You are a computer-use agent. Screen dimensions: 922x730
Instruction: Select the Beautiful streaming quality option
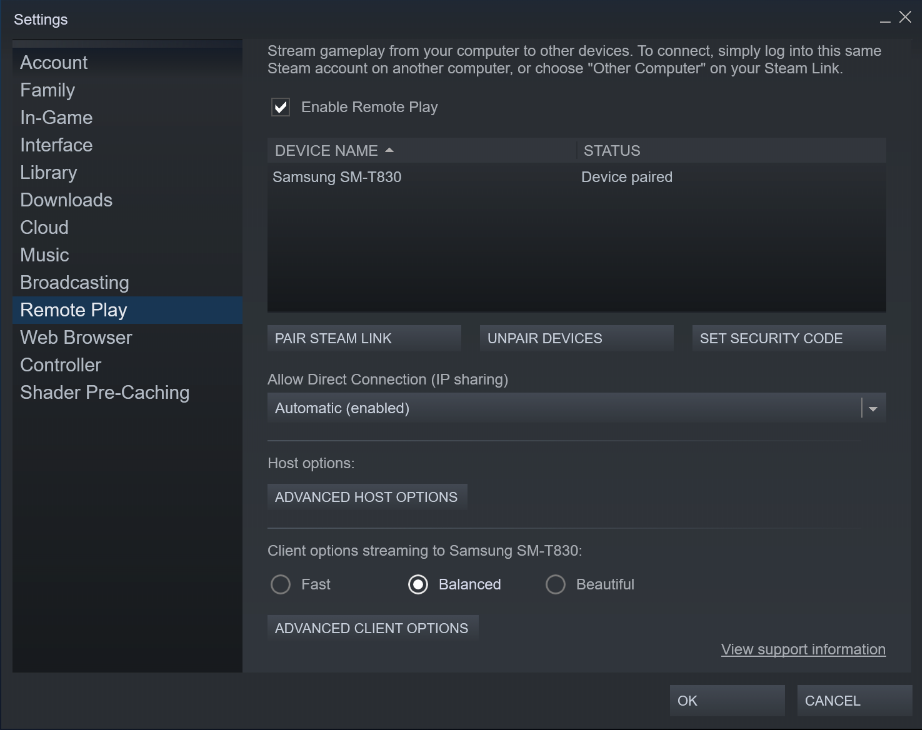coord(555,584)
